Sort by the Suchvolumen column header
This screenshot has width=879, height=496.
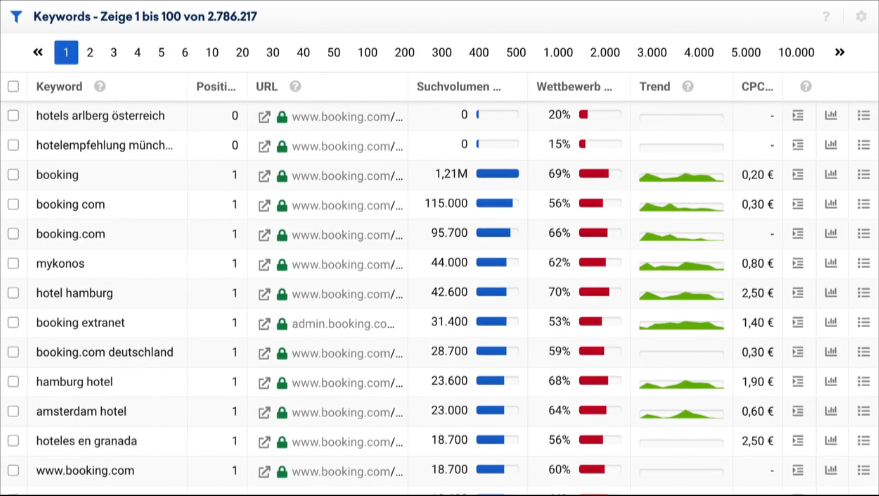pyautogui.click(x=459, y=86)
